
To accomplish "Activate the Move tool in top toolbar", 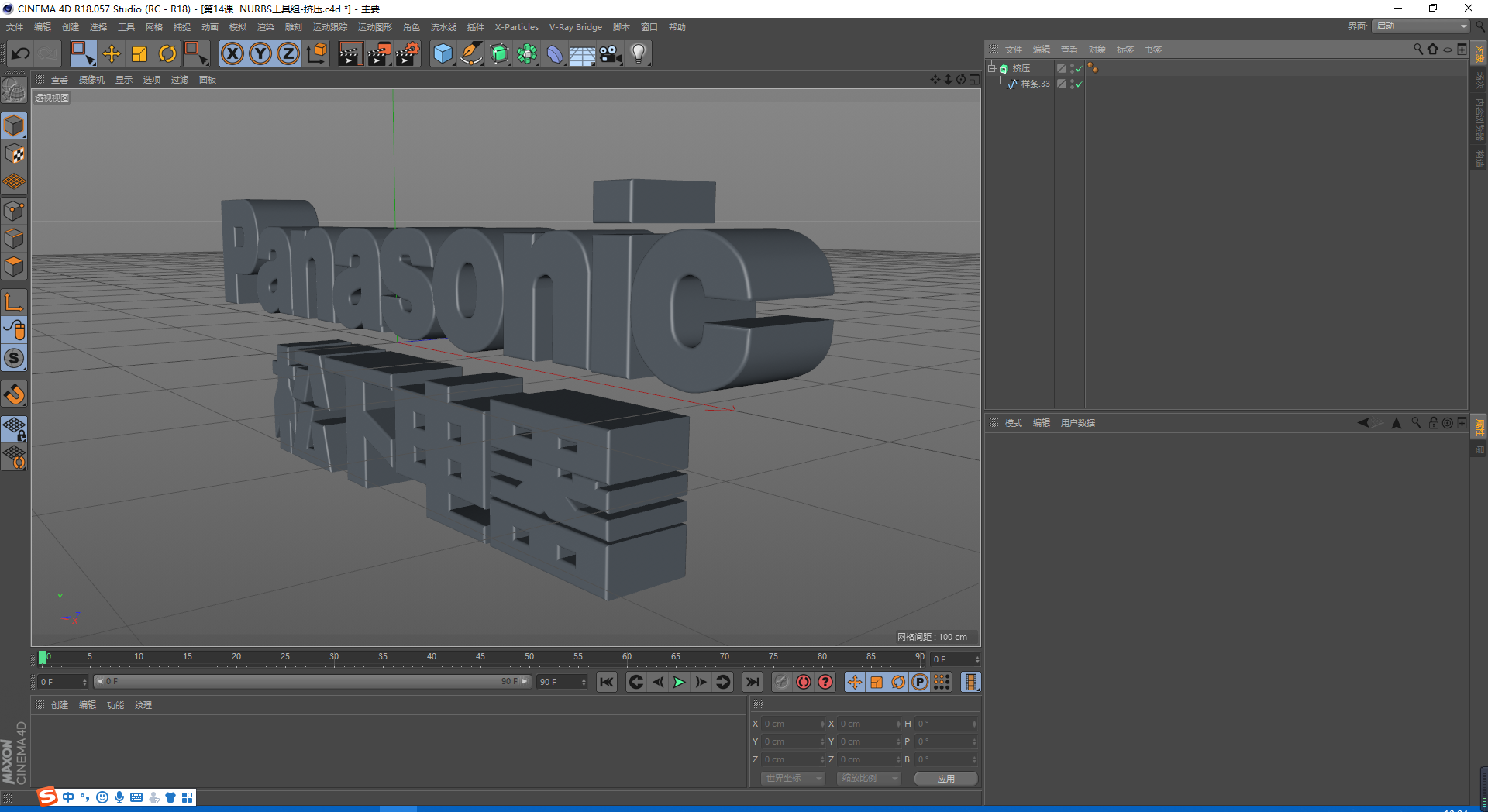I will coord(112,53).
